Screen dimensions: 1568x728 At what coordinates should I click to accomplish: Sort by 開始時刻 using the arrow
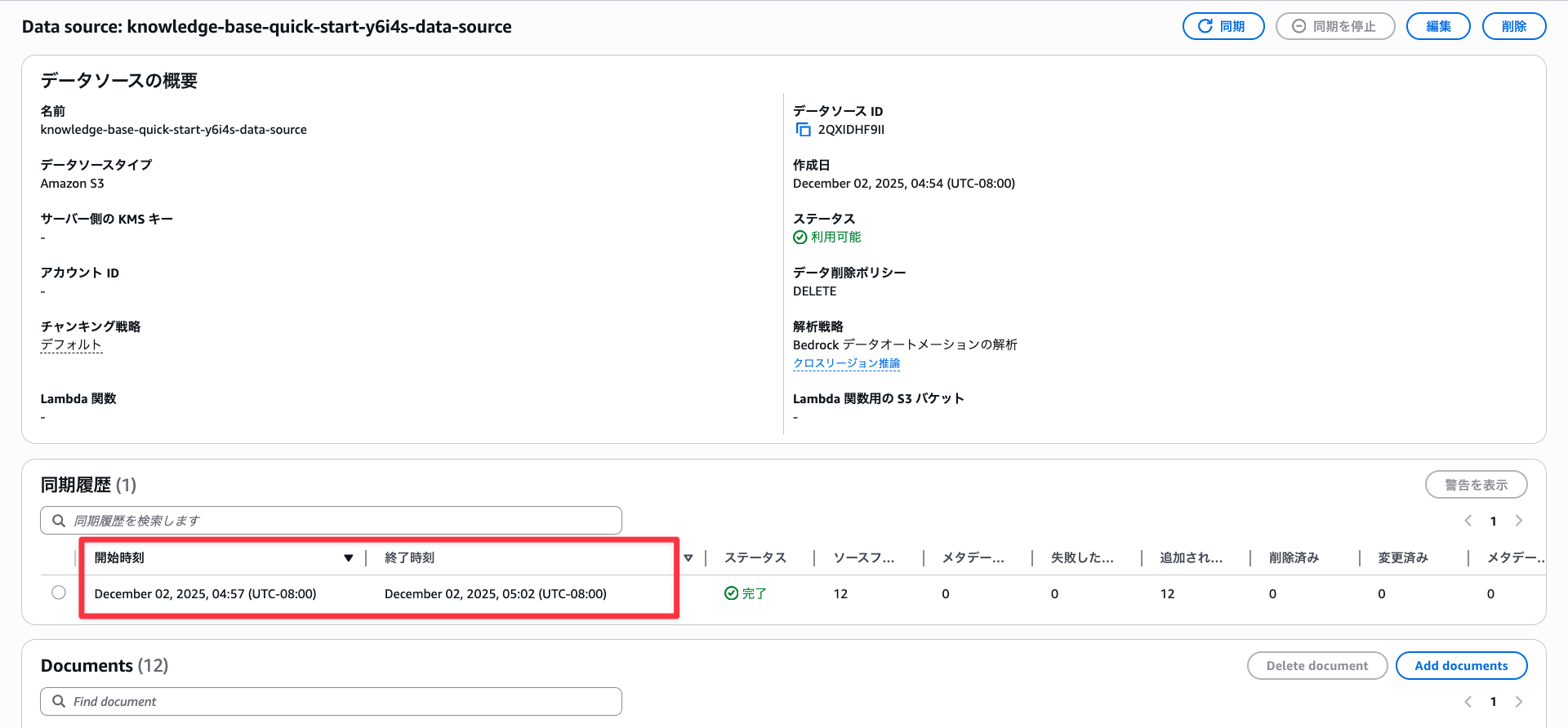coord(349,558)
